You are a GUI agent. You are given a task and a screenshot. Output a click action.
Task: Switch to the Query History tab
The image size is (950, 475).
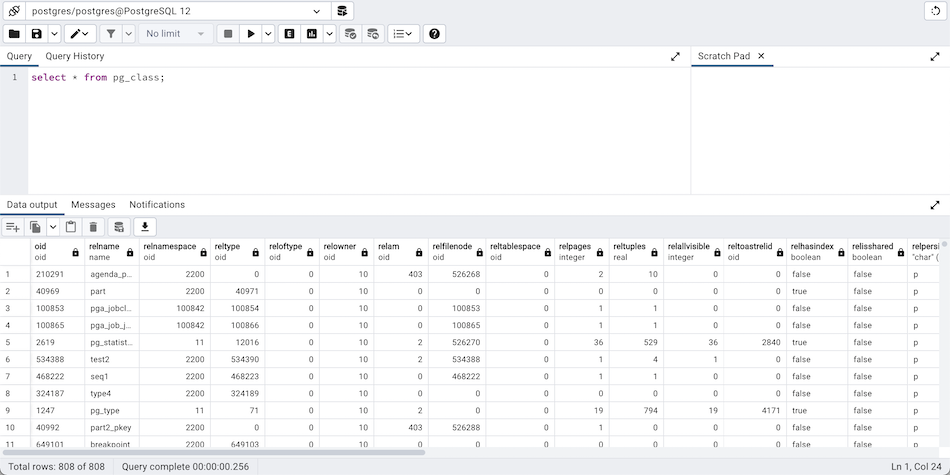pyautogui.click(x=75, y=56)
